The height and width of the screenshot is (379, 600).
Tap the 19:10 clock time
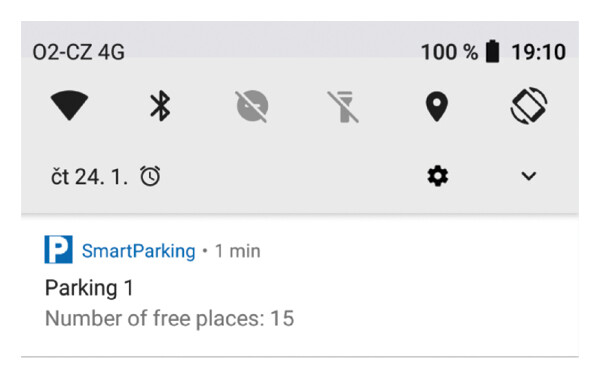click(538, 52)
